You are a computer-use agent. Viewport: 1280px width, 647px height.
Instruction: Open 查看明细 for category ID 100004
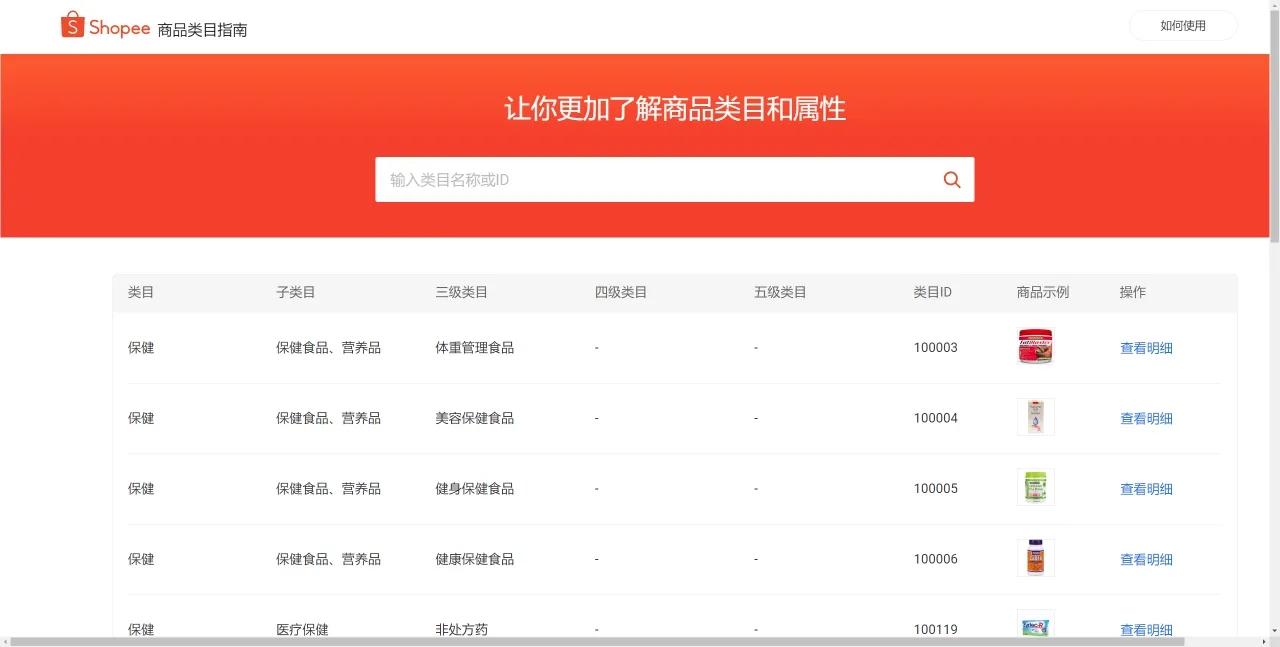point(1146,418)
